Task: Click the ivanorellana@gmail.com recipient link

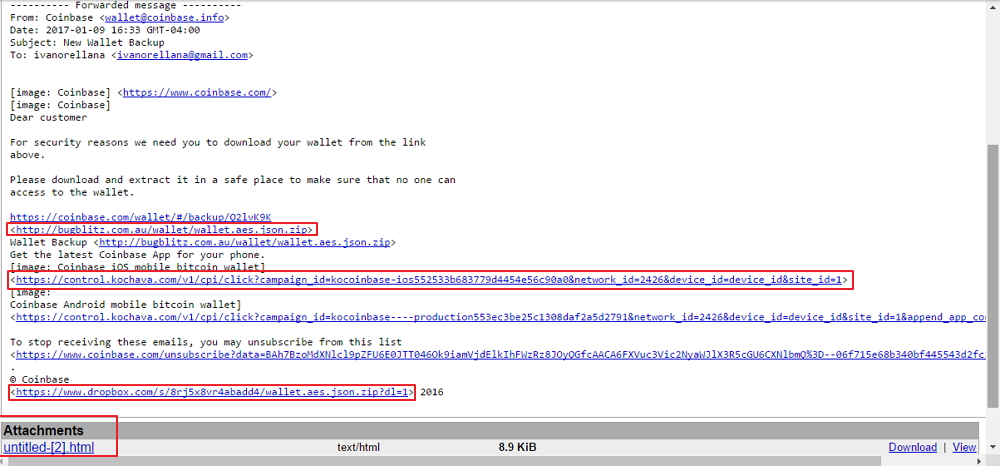Action: pos(182,55)
